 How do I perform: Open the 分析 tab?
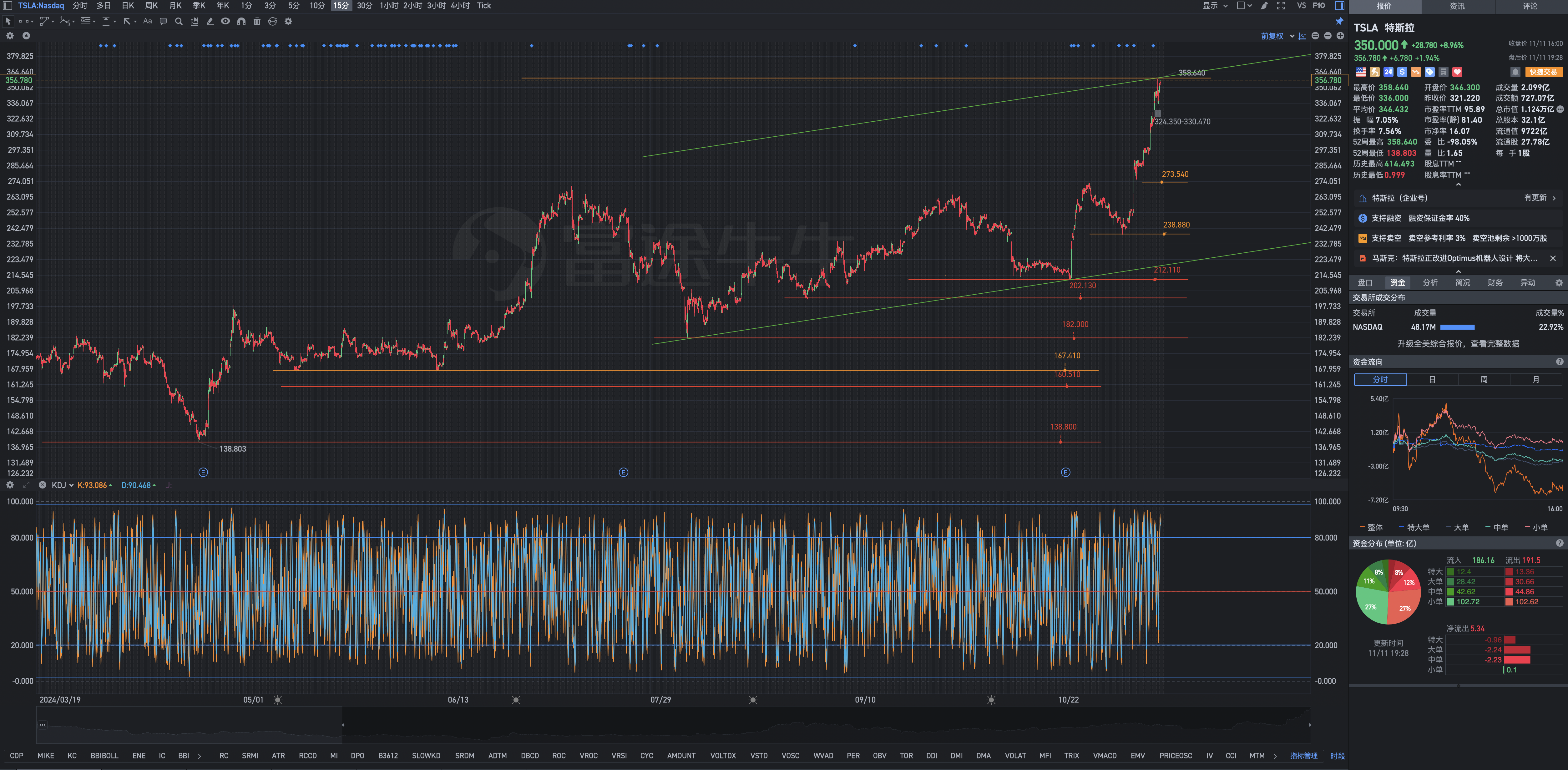(x=1430, y=282)
